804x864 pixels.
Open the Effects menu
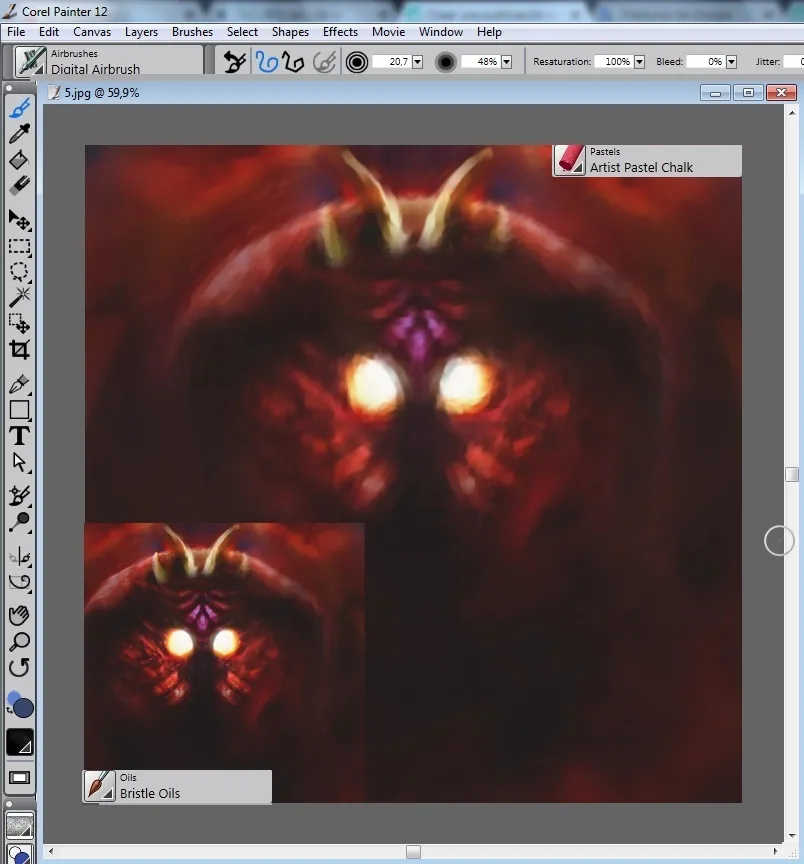[x=341, y=32]
